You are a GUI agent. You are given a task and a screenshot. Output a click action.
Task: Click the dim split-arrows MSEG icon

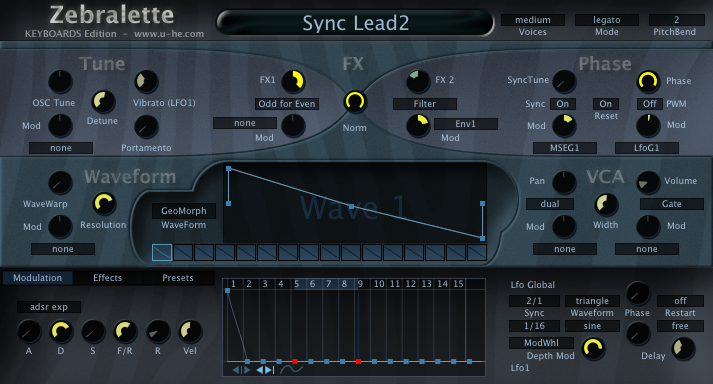(x=241, y=370)
